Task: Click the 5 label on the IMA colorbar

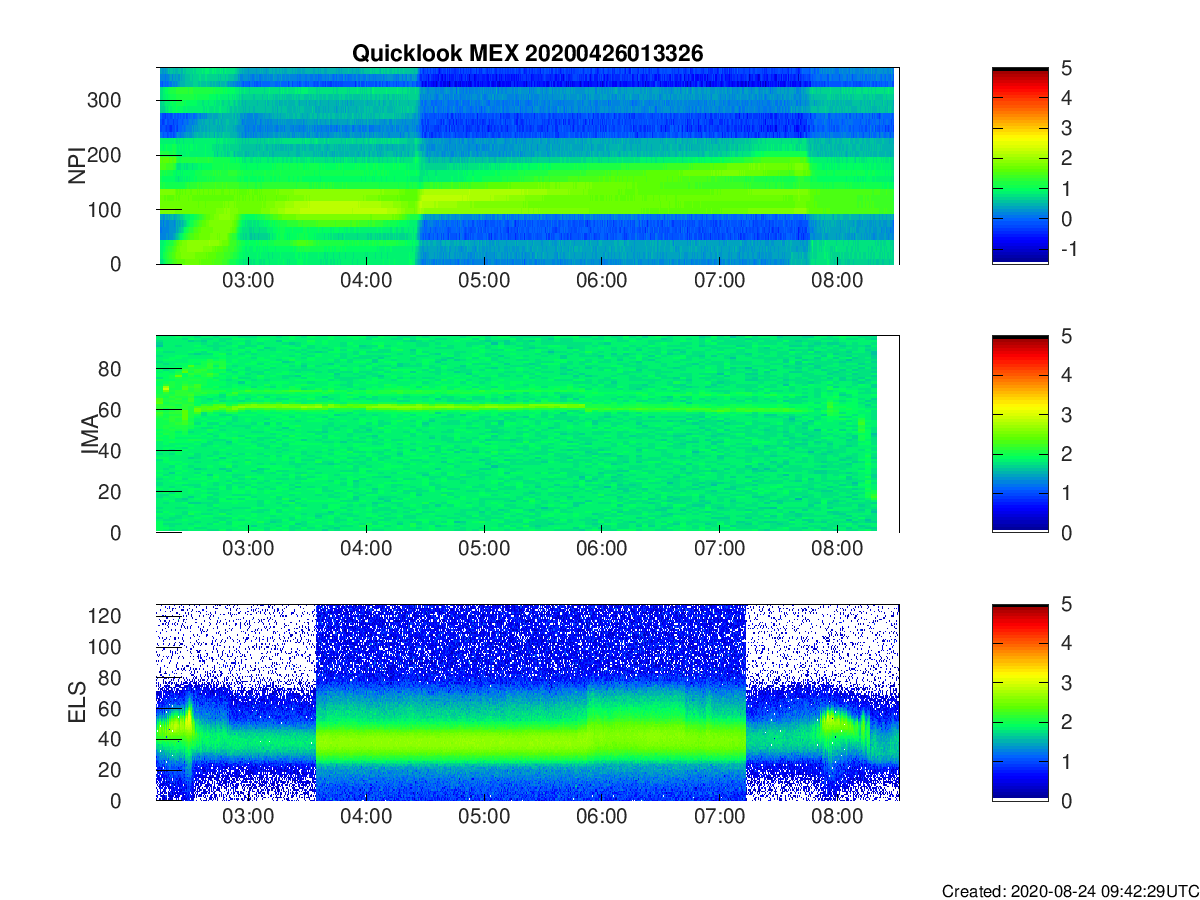Action: pyautogui.click(x=1066, y=336)
